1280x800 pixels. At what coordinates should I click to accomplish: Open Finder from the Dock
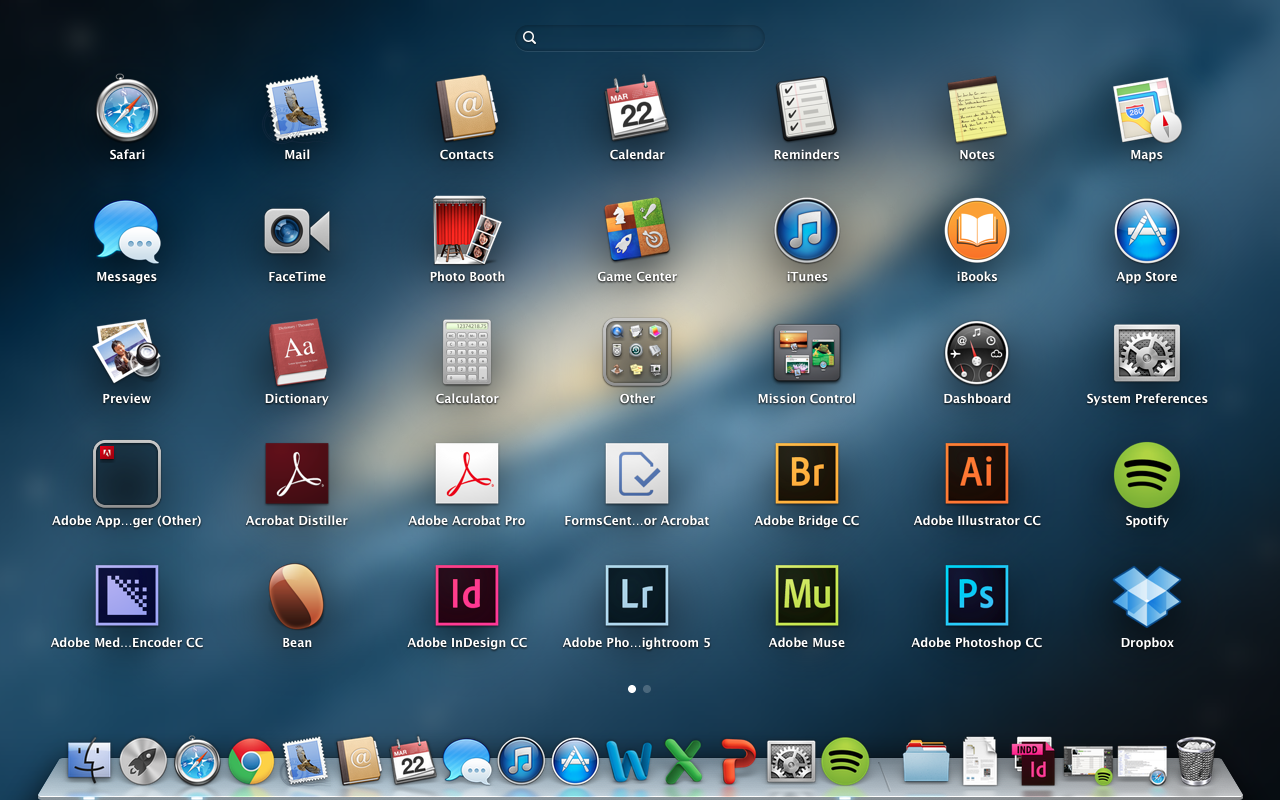(89, 762)
